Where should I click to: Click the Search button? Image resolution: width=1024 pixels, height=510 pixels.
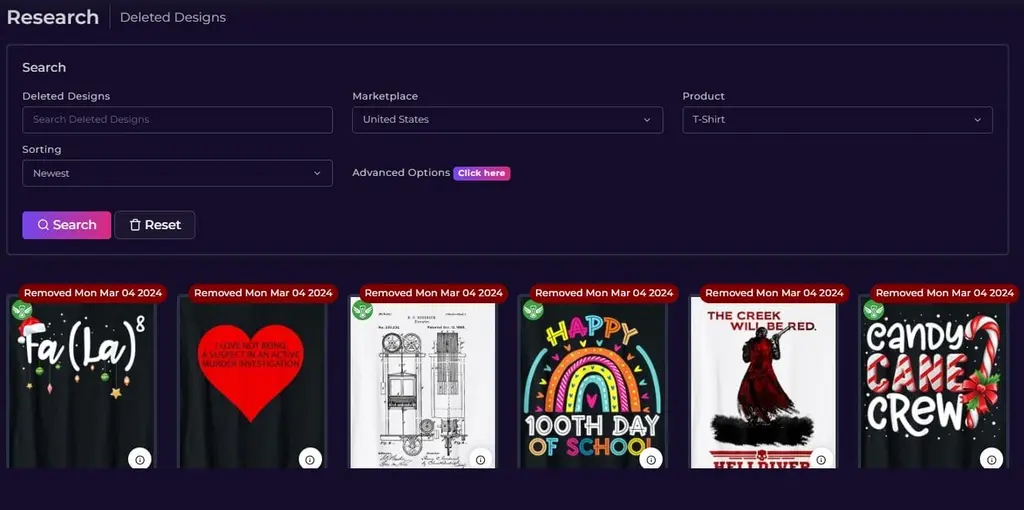click(67, 225)
